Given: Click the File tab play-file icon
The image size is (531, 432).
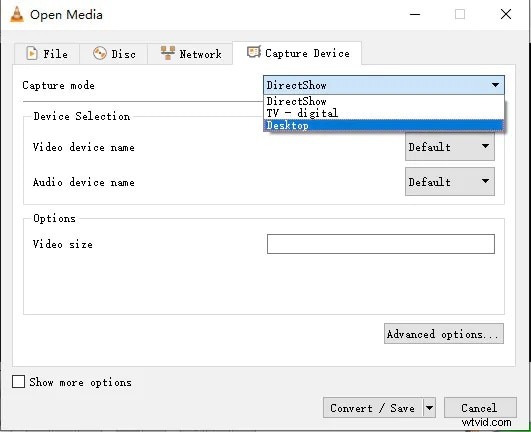Looking at the screenshot, I should tap(32, 53).
